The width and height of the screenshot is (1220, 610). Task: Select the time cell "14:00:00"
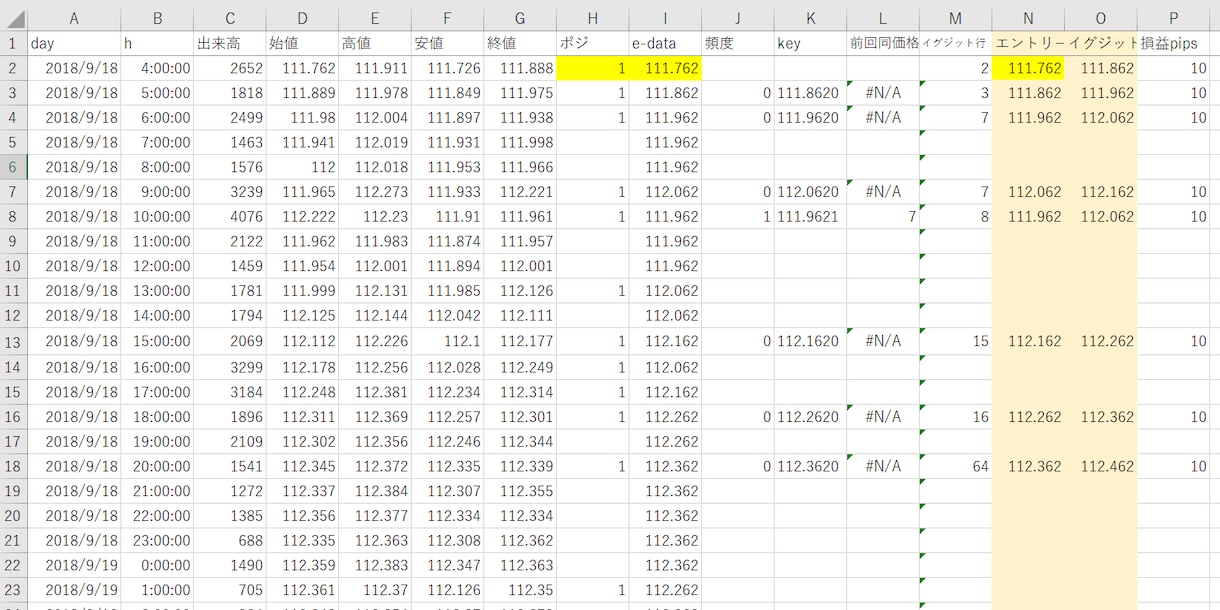click(x=158, y=316)
